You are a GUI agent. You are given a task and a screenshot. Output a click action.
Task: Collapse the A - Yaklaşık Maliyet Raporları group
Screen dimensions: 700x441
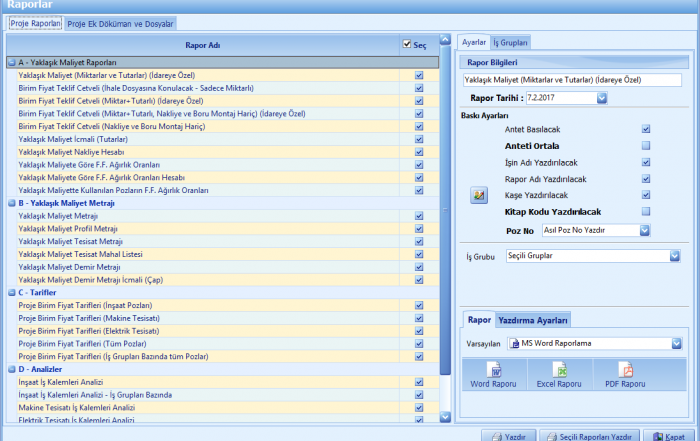(10, 62)
